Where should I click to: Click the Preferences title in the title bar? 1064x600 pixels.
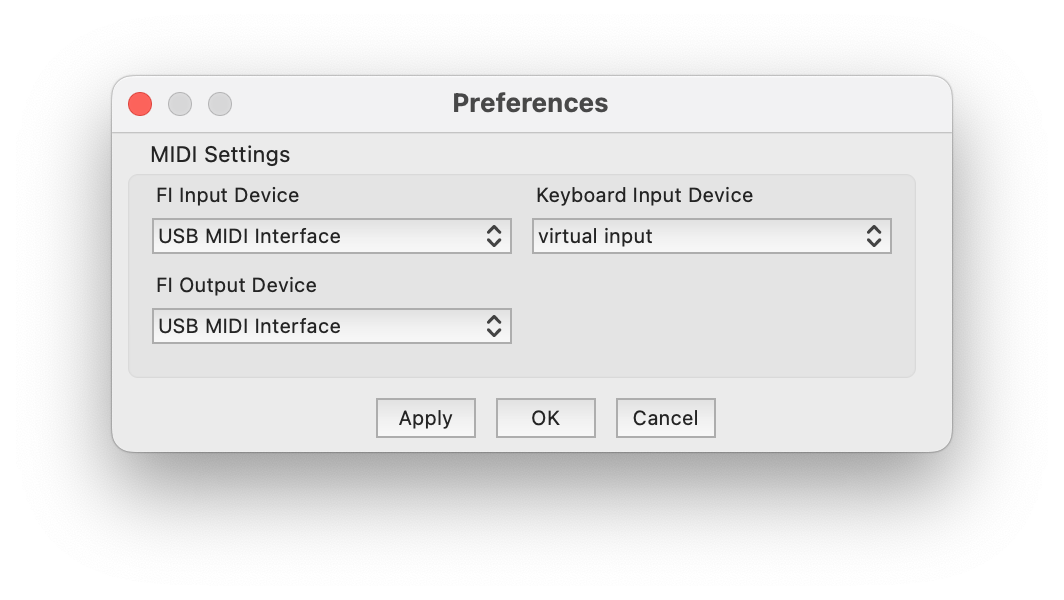530,103
